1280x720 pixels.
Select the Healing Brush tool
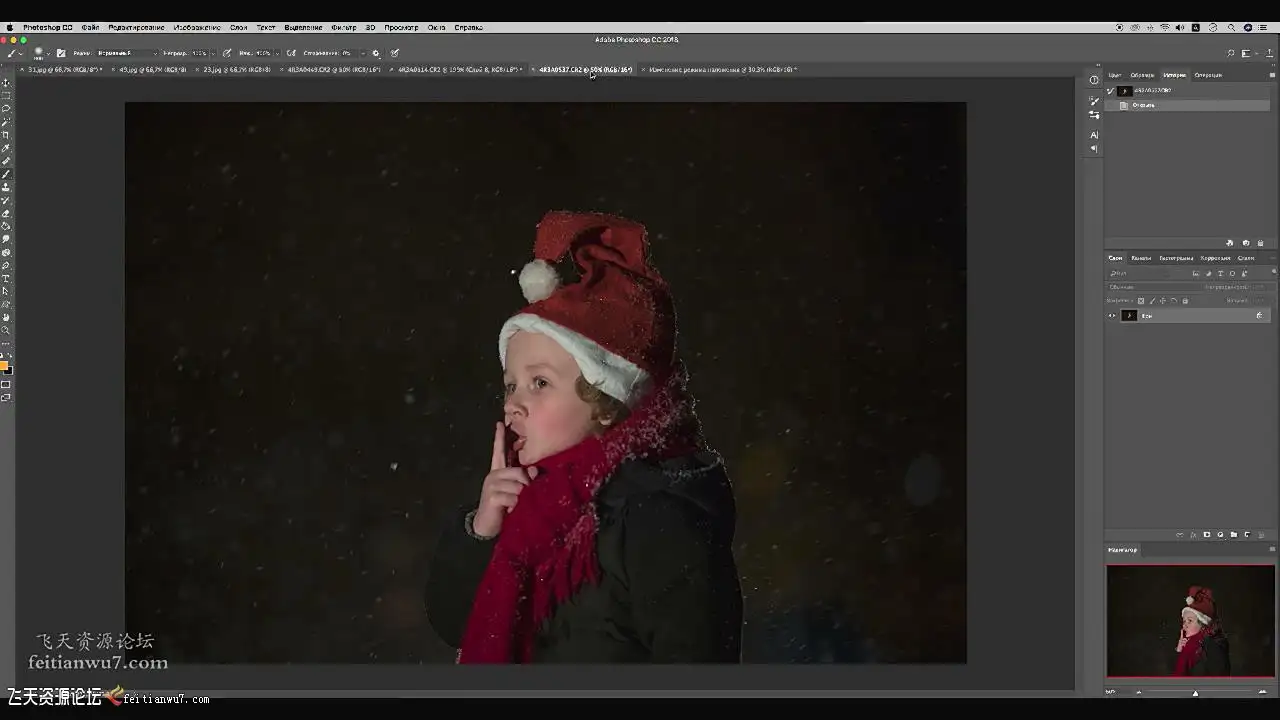click(x=6, y=161)
